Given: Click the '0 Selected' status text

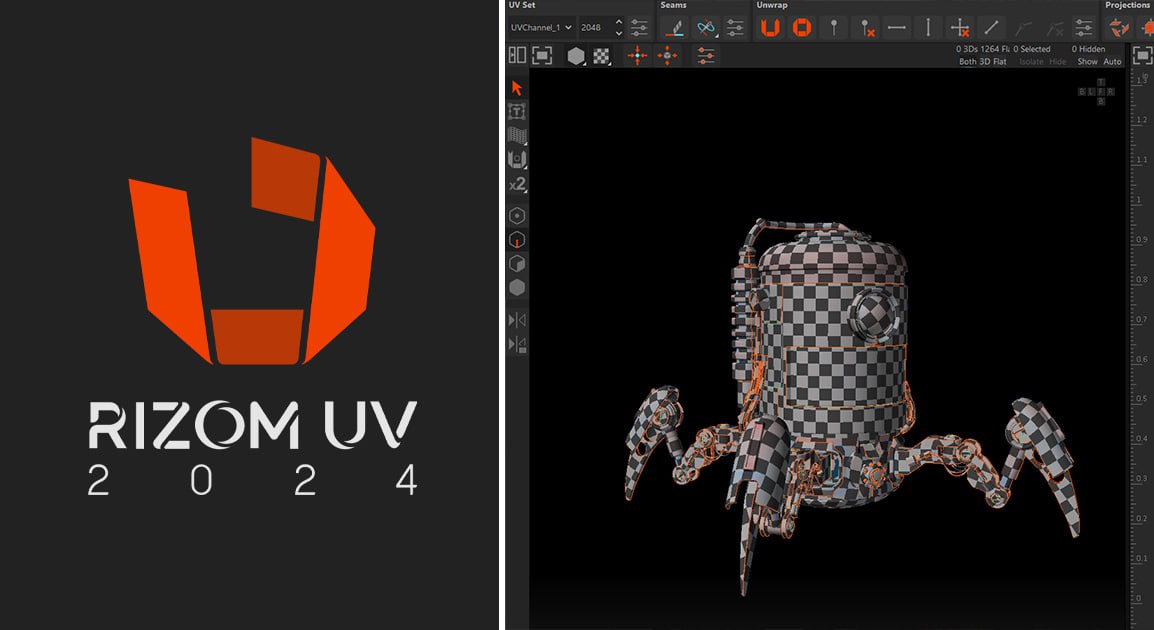Looking at the screenshot, I should tap(1032, 49).
